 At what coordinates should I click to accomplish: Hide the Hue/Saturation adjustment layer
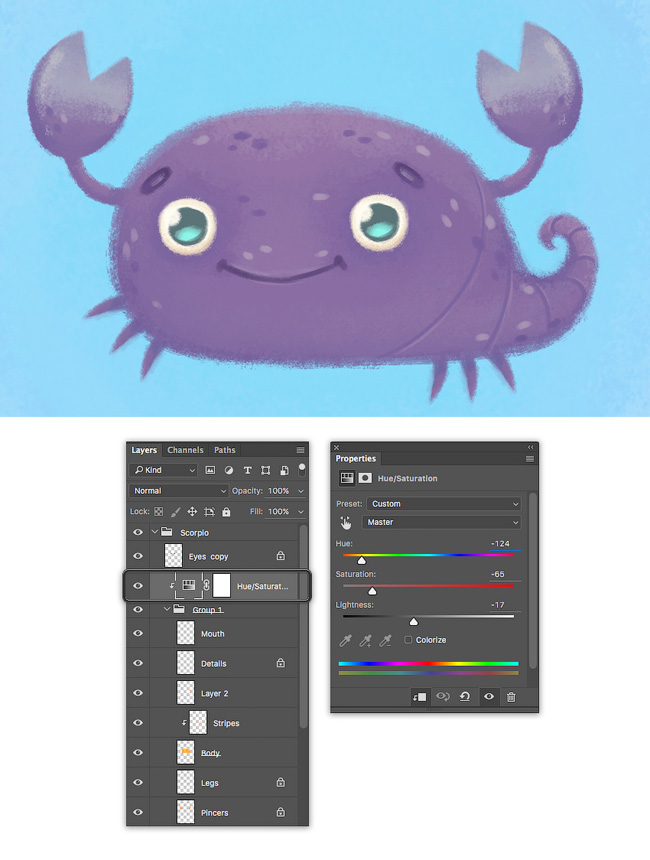(138, 586)
